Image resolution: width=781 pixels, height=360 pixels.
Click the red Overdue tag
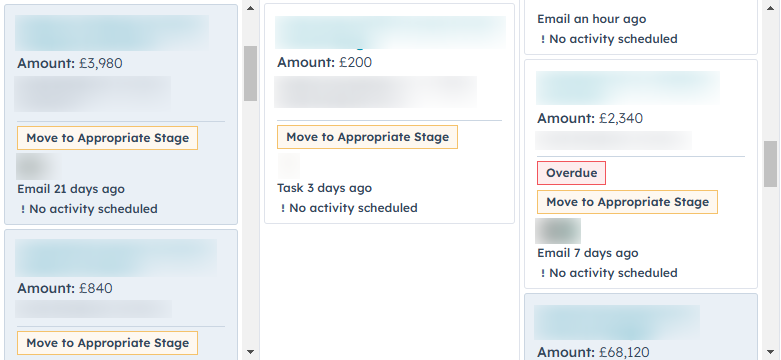point(571,173)
